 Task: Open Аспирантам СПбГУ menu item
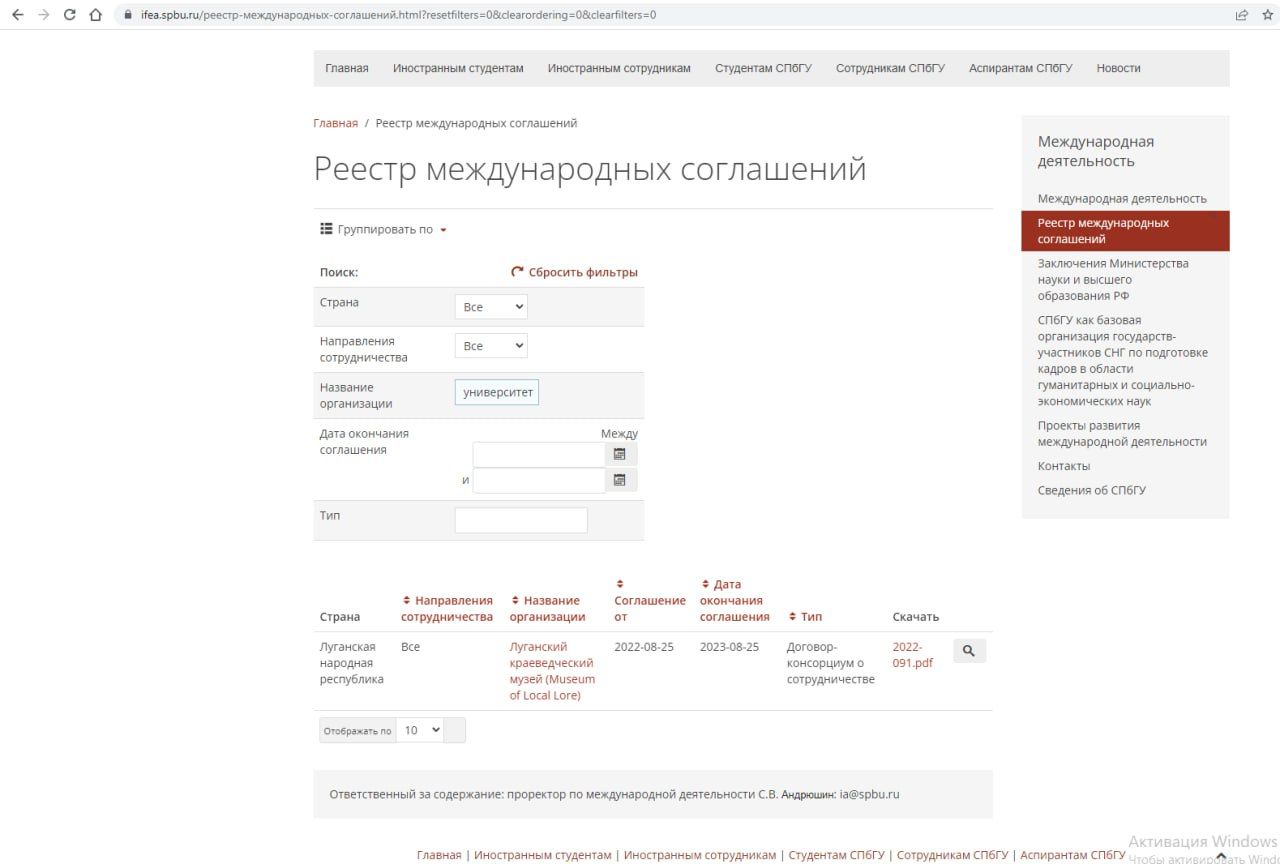(1020, 68)
